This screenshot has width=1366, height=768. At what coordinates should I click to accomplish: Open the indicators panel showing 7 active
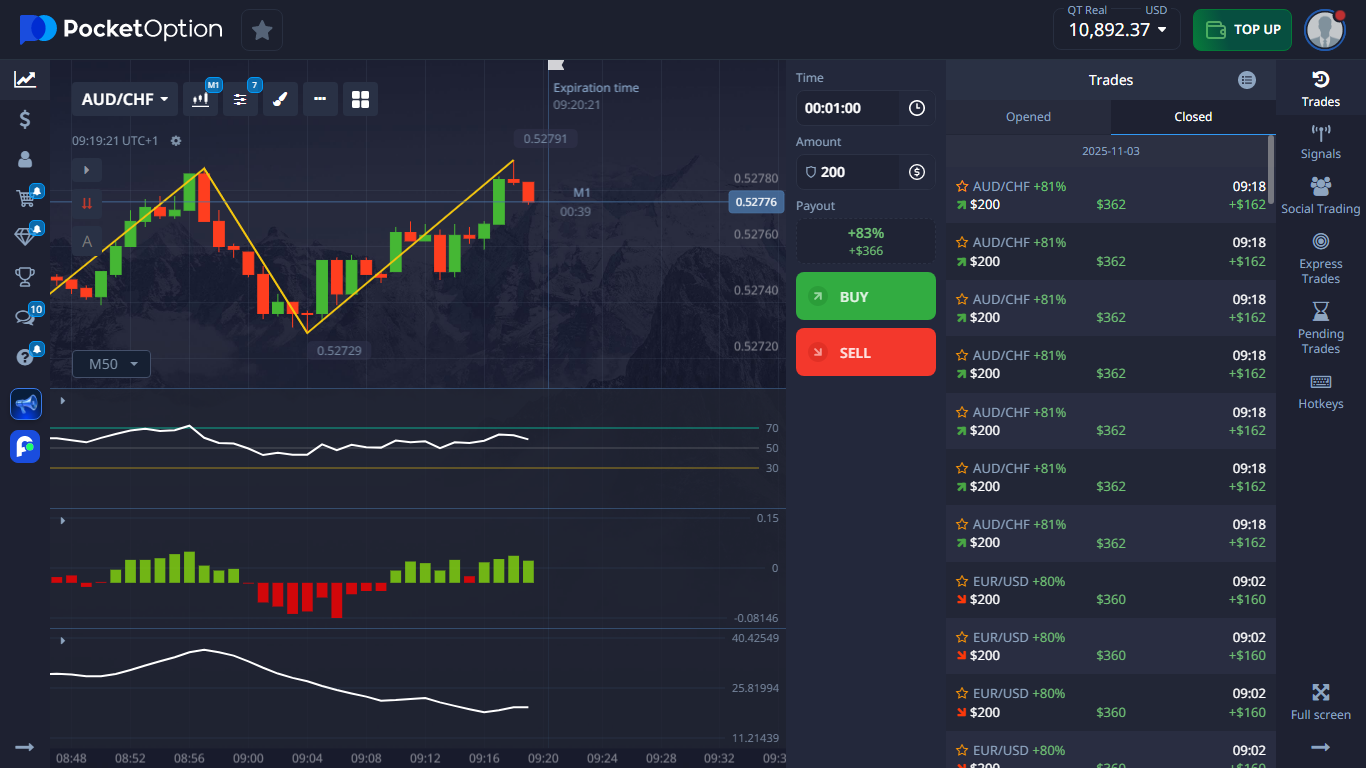pyautogui.click(x=239, y=99)
